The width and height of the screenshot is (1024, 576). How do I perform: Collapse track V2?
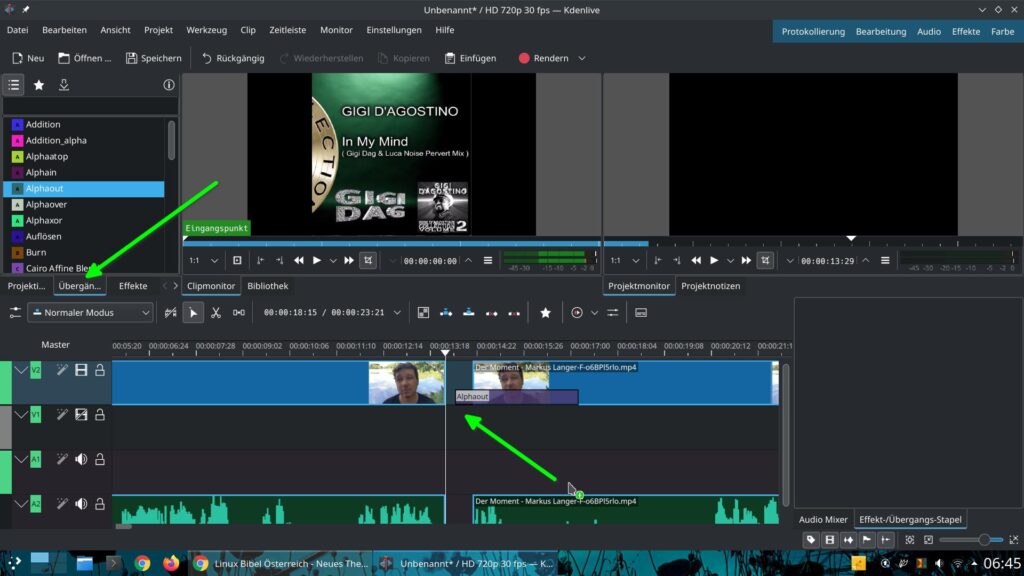(x=21, y=370)
